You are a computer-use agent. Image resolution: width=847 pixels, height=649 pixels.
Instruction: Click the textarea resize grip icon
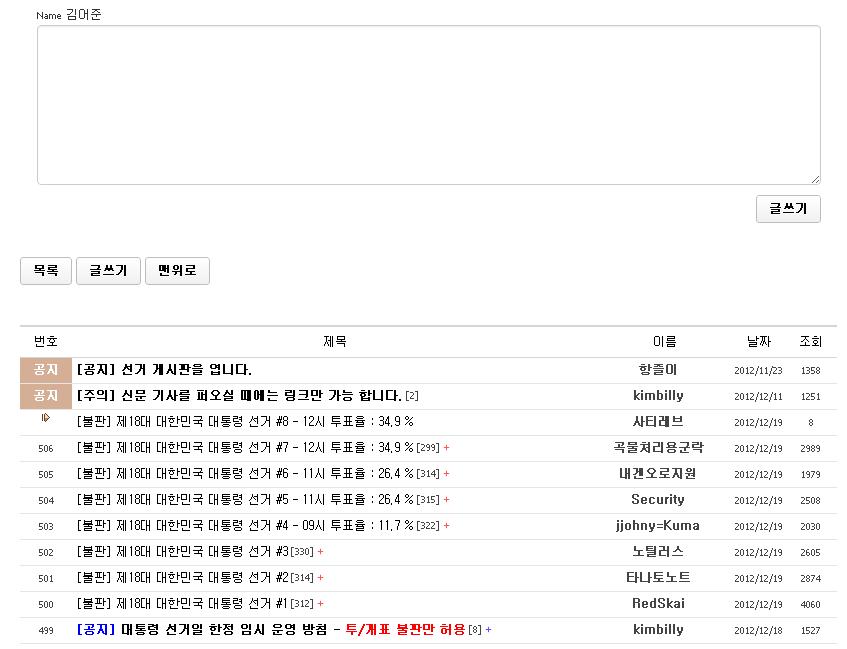click(815, 179)
